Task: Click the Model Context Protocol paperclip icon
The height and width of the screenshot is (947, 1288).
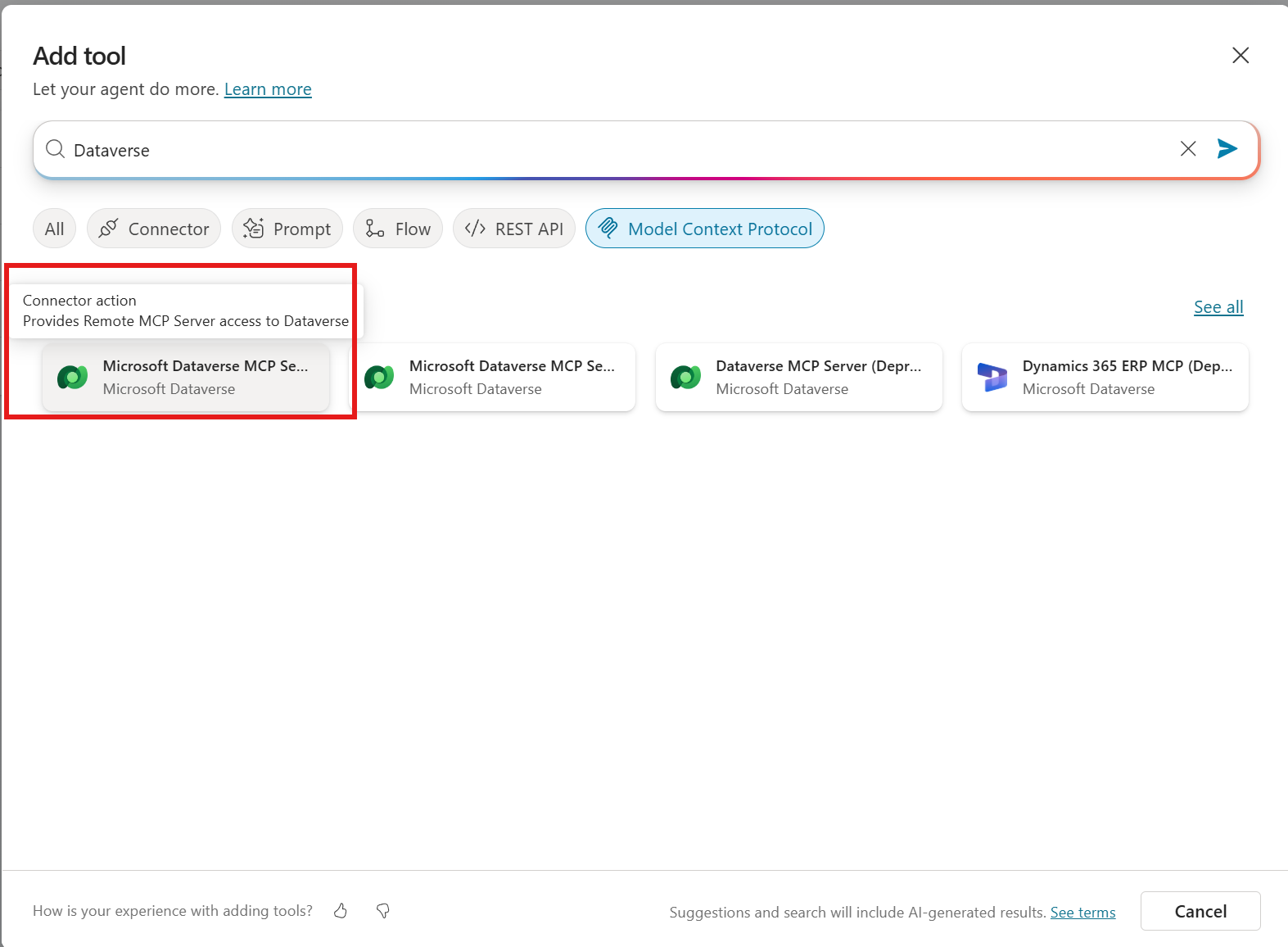Action: 608,229
